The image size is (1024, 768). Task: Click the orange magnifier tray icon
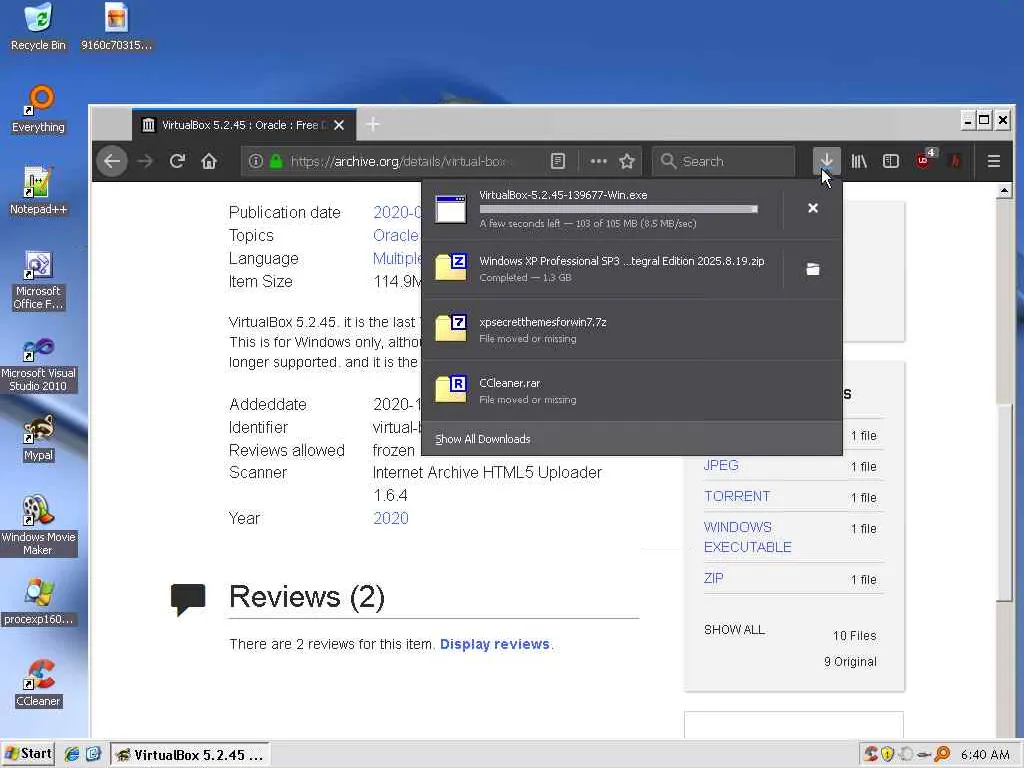click(942, 754)
